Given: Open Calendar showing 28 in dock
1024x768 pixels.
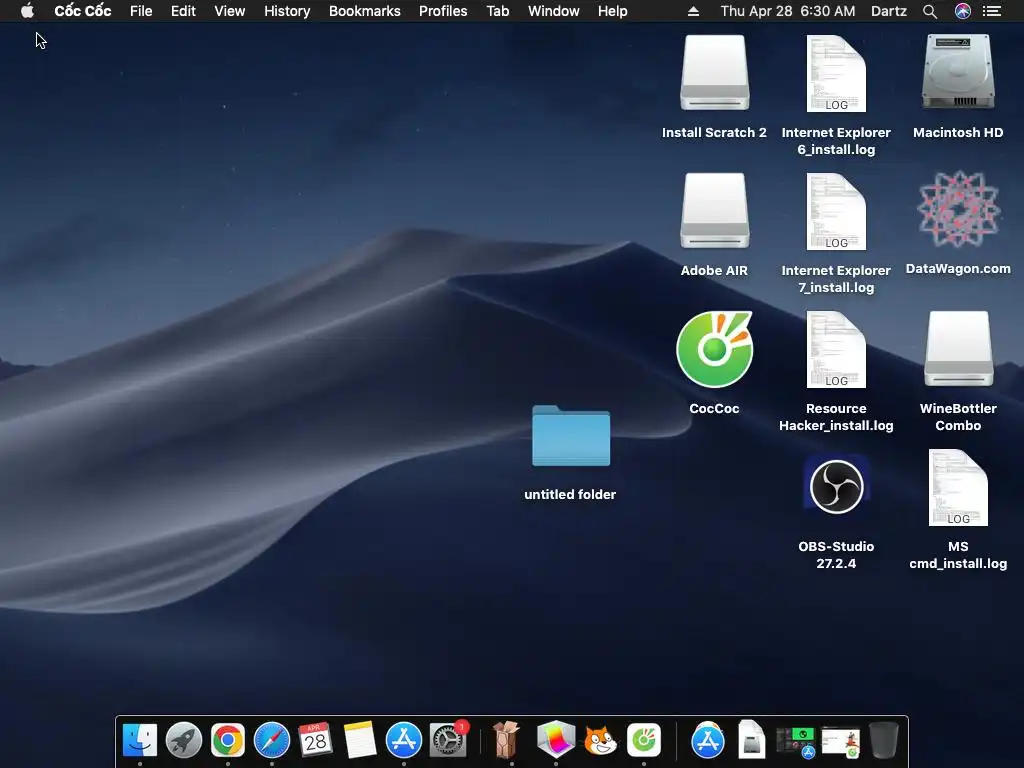Looking at the screenshot, I should pos(315,740).
